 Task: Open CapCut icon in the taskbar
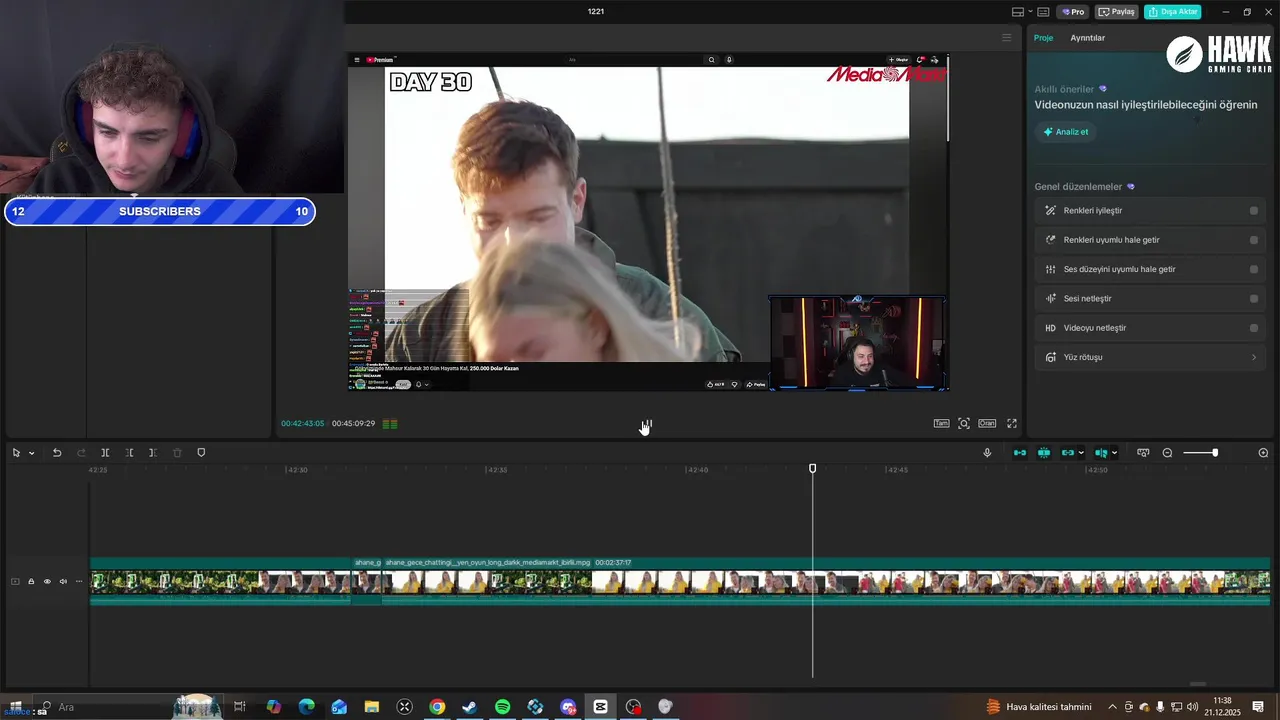(x=600, y=707)
